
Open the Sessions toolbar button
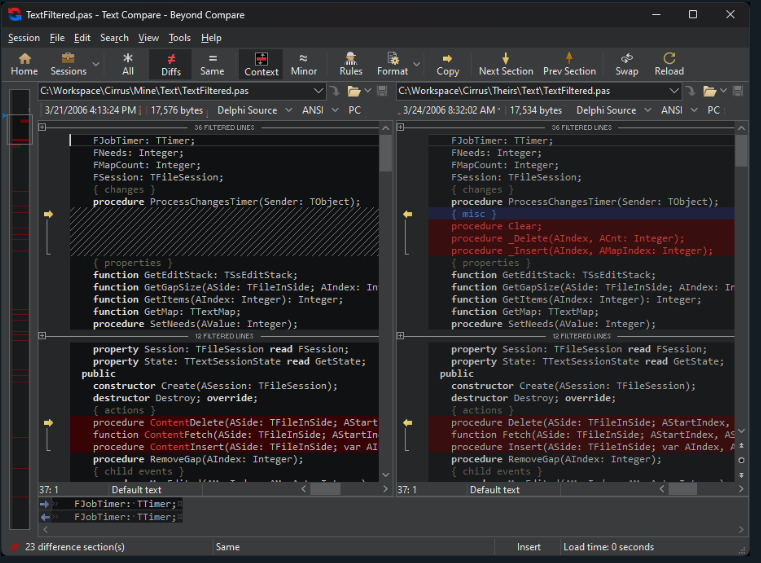tap(68, 64)
